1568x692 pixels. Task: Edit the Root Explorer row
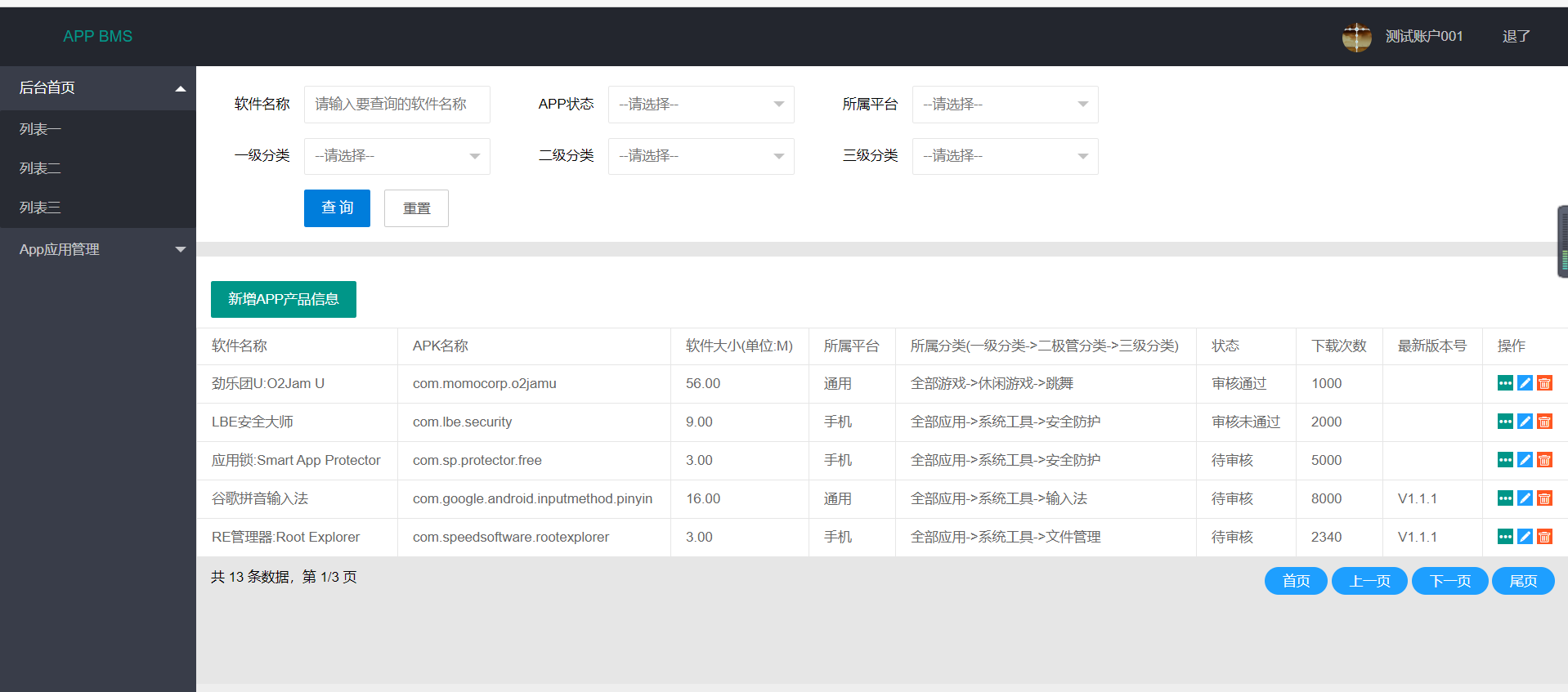coord(1525,537)
